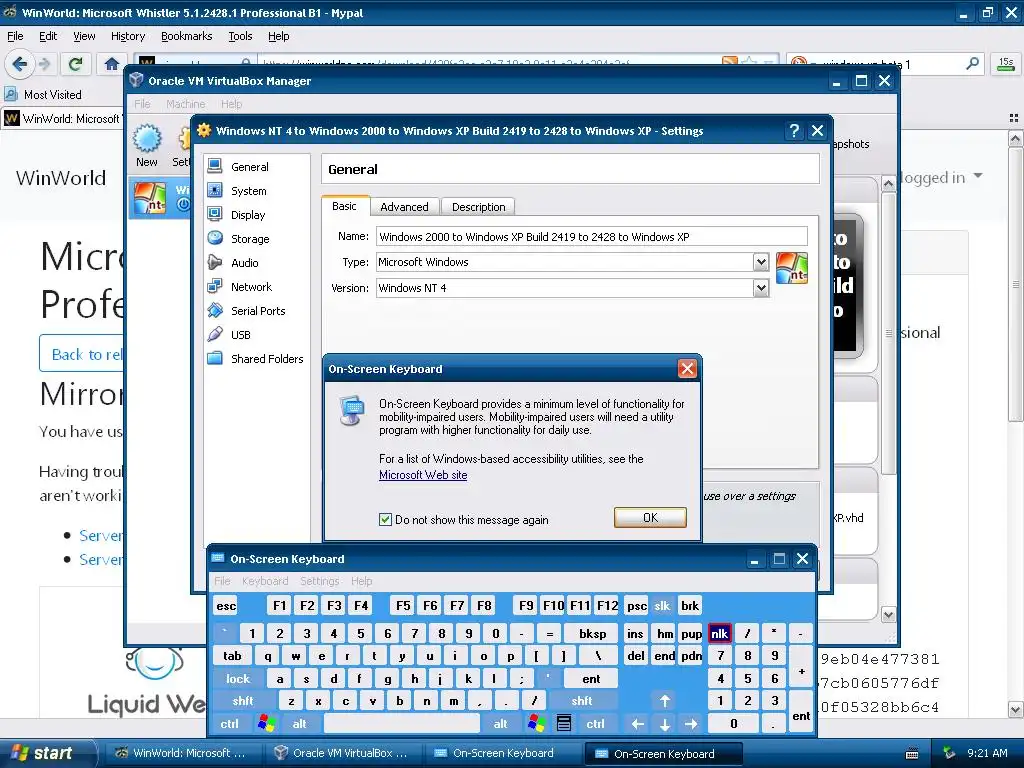The height and width of the screenshot is (768, 1024).
Task: Open USB settings category icon
Action: (215, 334)
